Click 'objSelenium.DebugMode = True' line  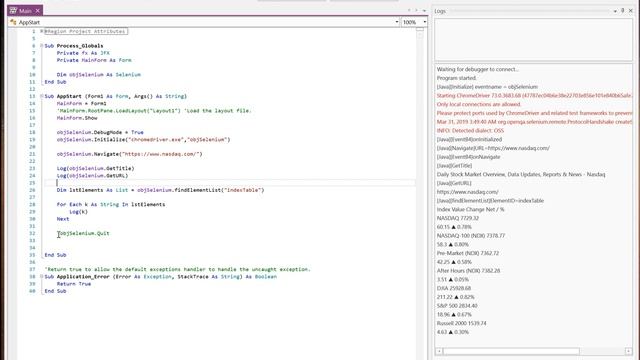pyautogui.click(x=100, y=132)
